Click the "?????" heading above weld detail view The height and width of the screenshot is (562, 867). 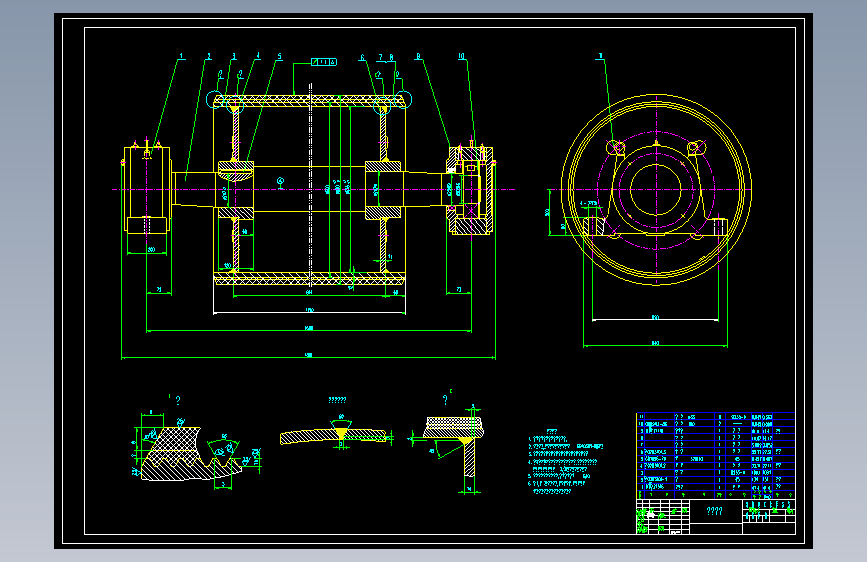tap(337, 399)
